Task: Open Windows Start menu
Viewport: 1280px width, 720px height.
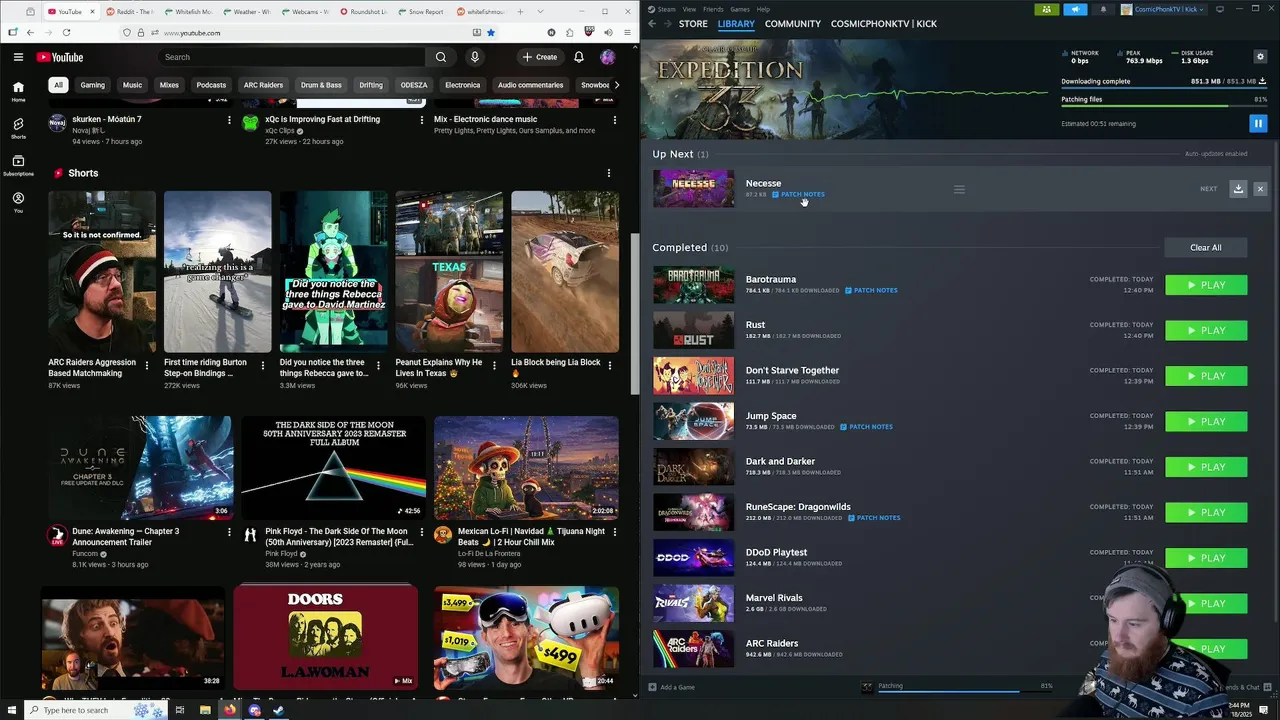Action: [x=12, y=710]
